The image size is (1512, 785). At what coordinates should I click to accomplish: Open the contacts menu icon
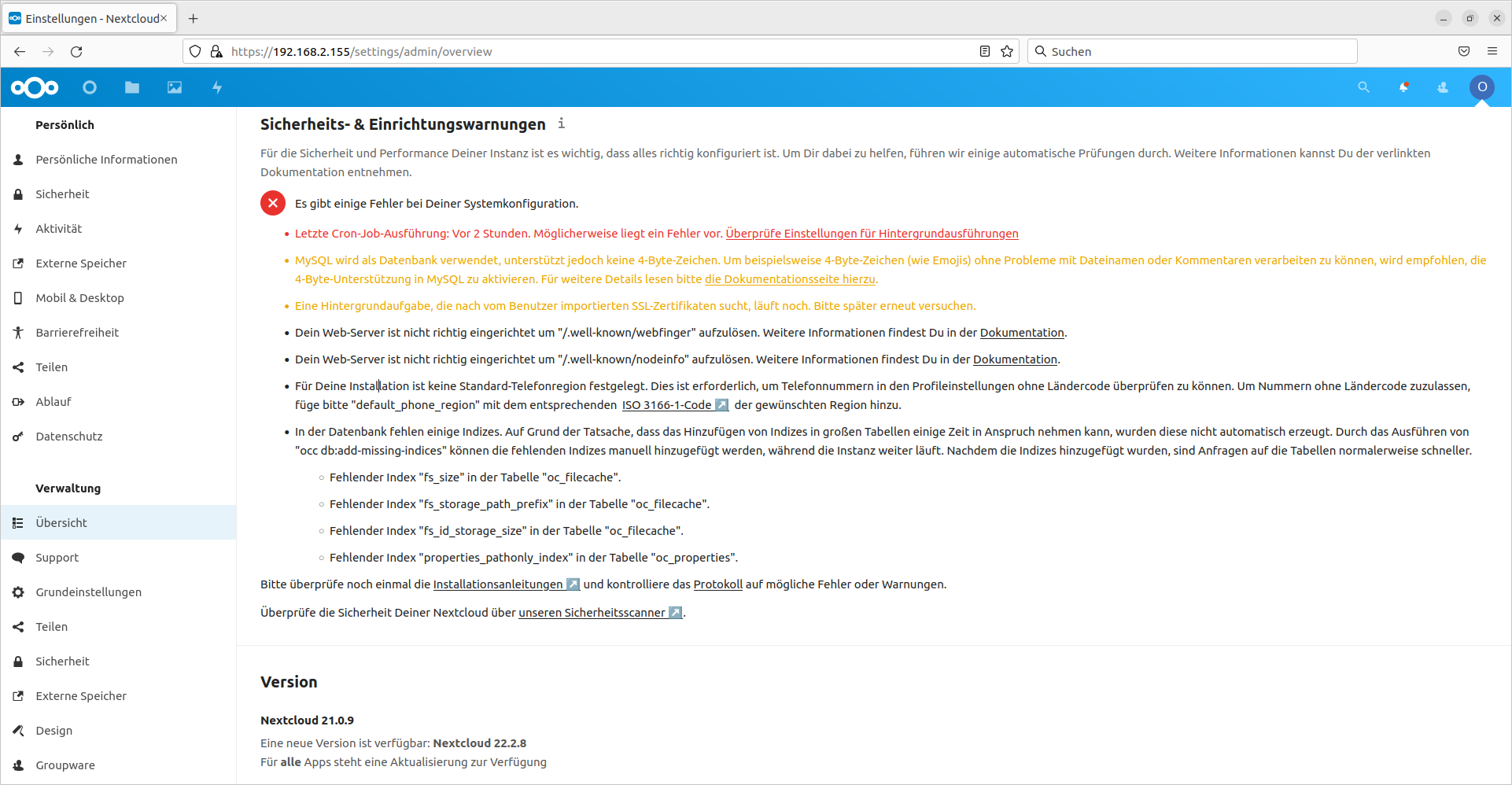1443,87
